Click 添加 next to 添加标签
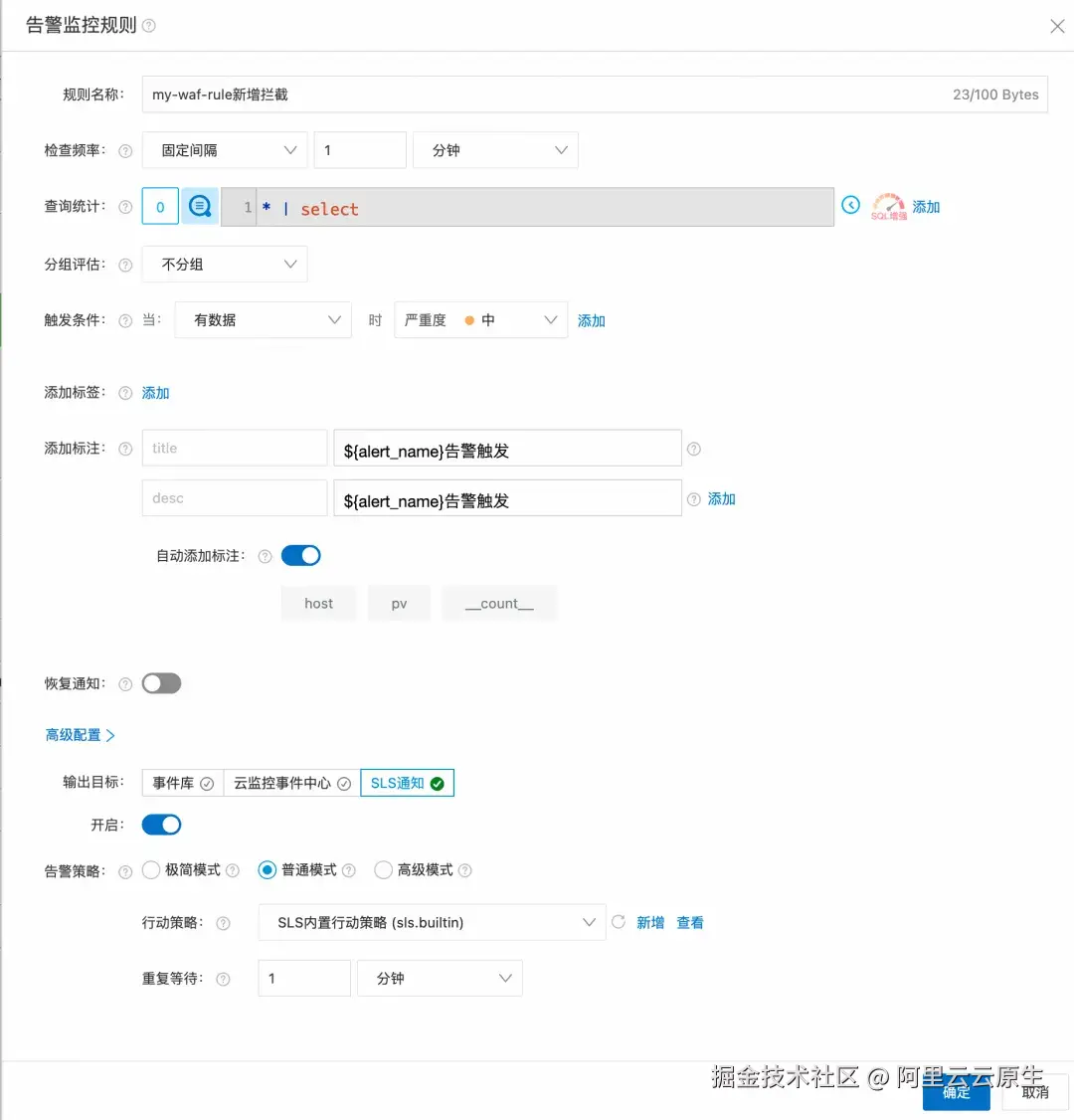1074x1120 pixels. click(155, 393)
